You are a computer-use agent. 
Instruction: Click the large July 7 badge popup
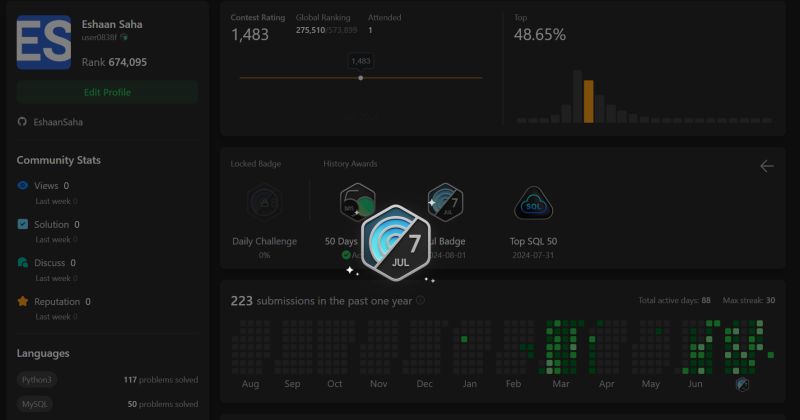coord(396,243)
